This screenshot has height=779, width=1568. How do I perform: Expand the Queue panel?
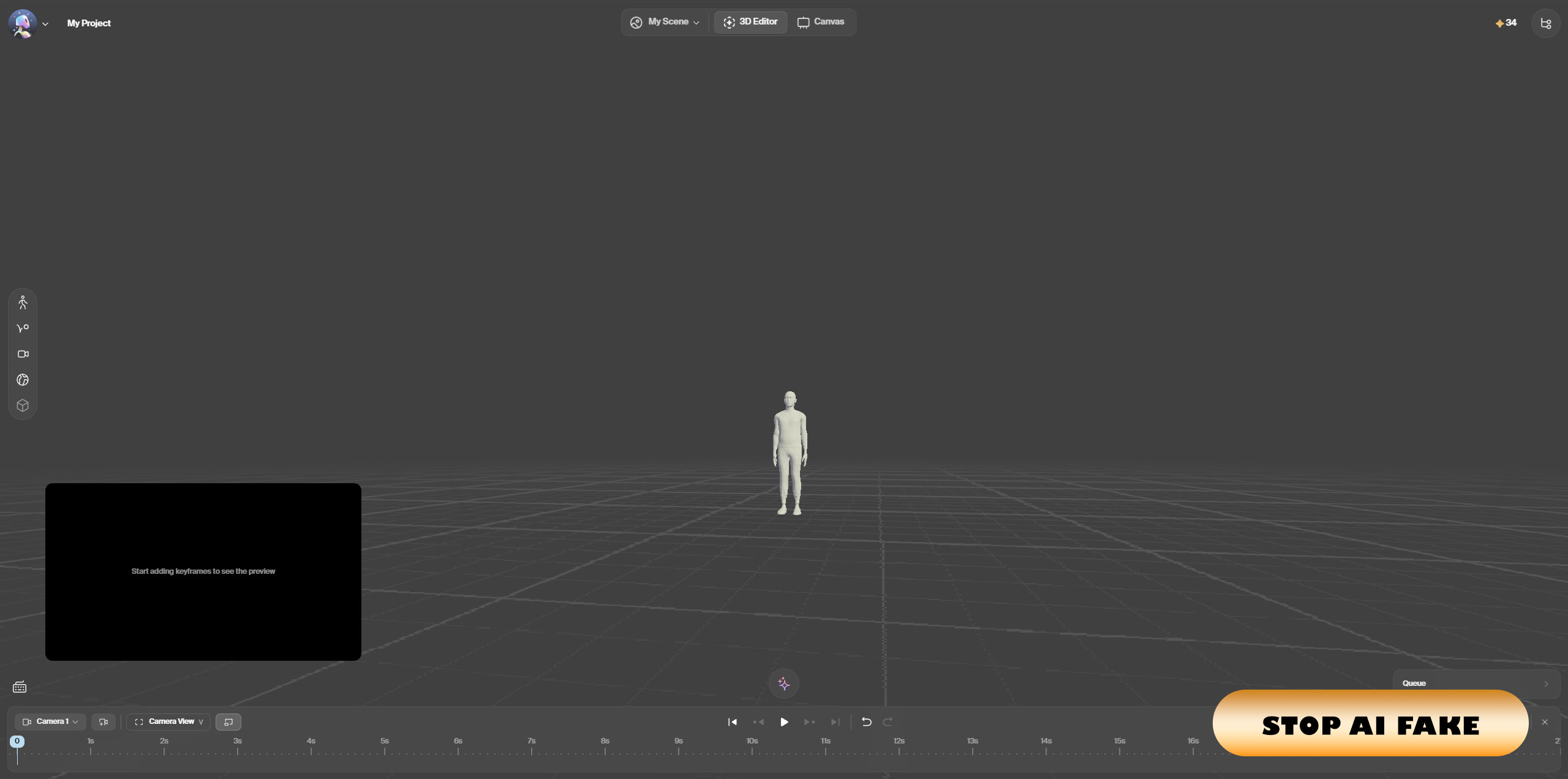pyautogui.click(x=1476, y=683)
